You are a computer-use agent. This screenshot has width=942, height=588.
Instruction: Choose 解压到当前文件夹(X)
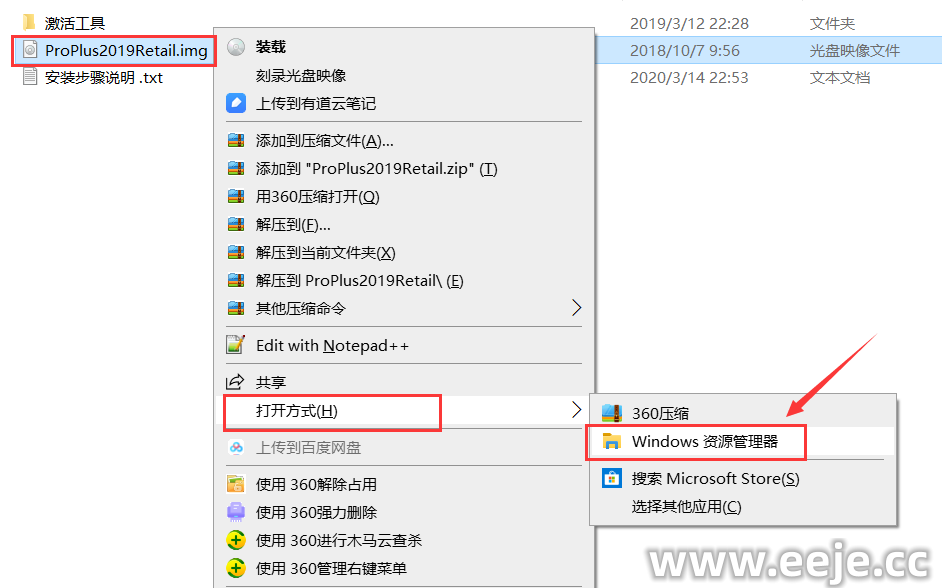coord(326,253)
